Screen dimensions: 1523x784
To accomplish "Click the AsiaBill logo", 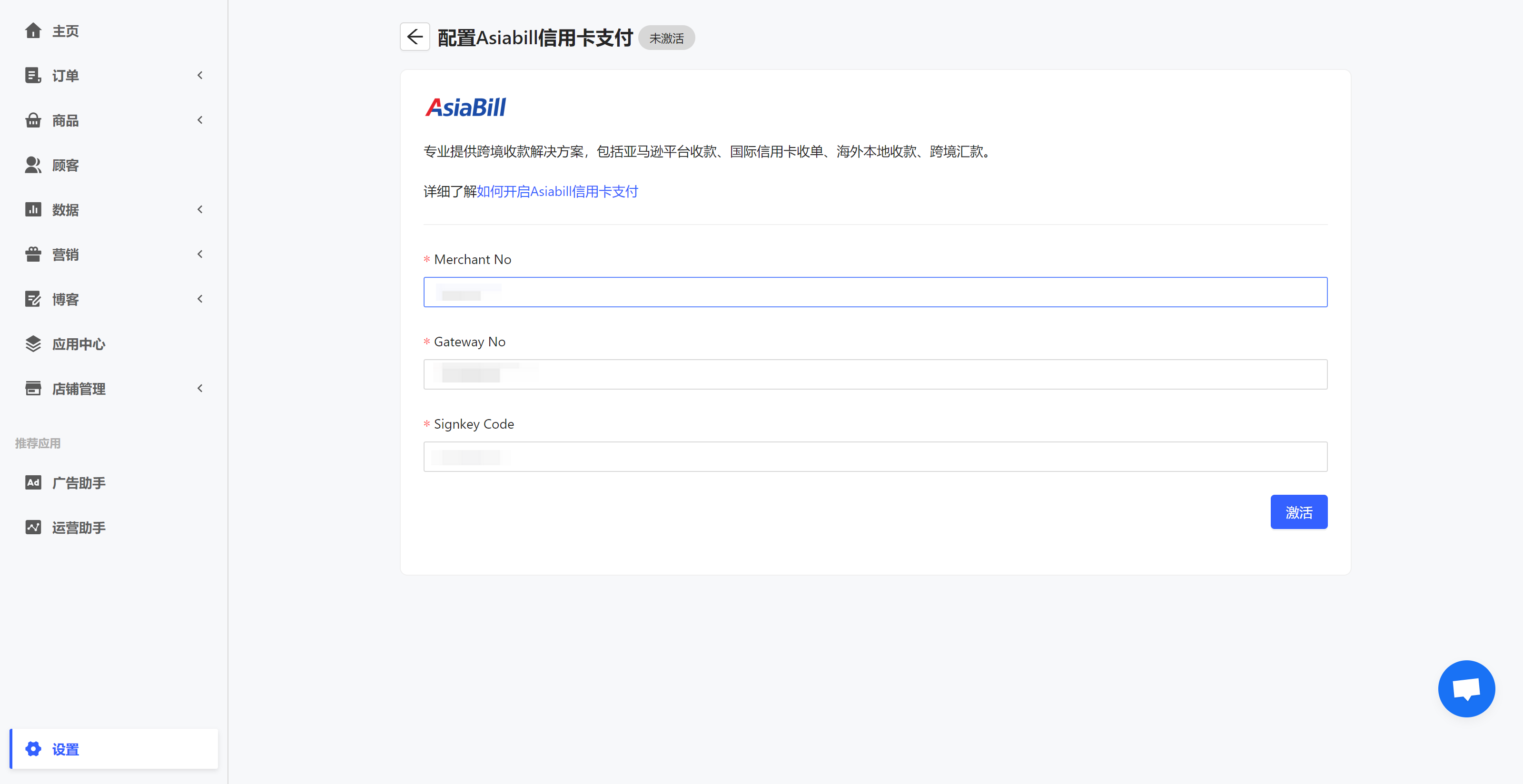I will pyautogui.click(x=465, y=107).
